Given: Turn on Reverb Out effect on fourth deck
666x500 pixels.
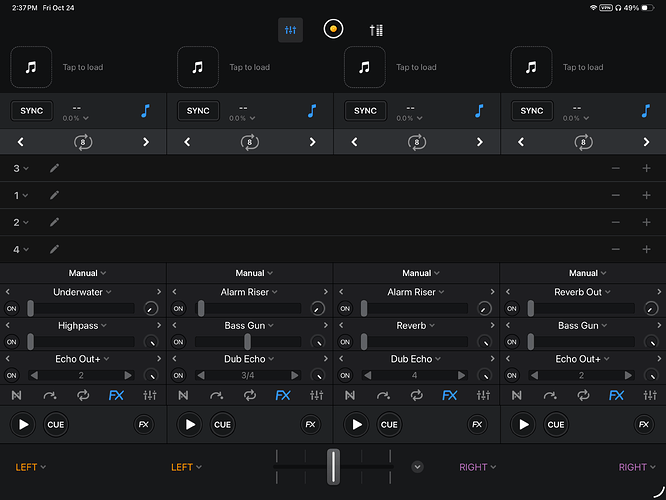Looking at the screenshot, I should [x=512, y=309].
